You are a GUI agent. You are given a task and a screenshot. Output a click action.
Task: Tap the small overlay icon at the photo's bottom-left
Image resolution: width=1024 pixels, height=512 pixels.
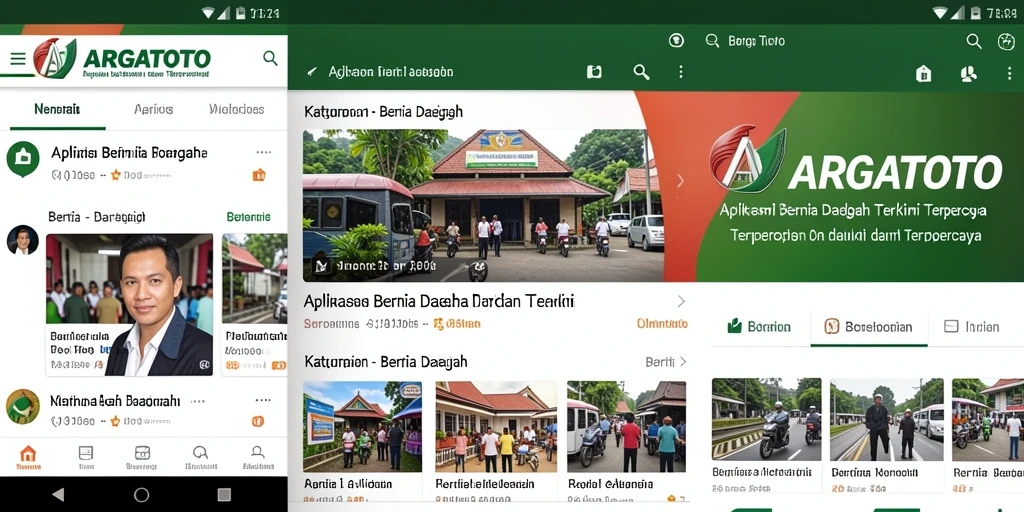pos(322,266)
